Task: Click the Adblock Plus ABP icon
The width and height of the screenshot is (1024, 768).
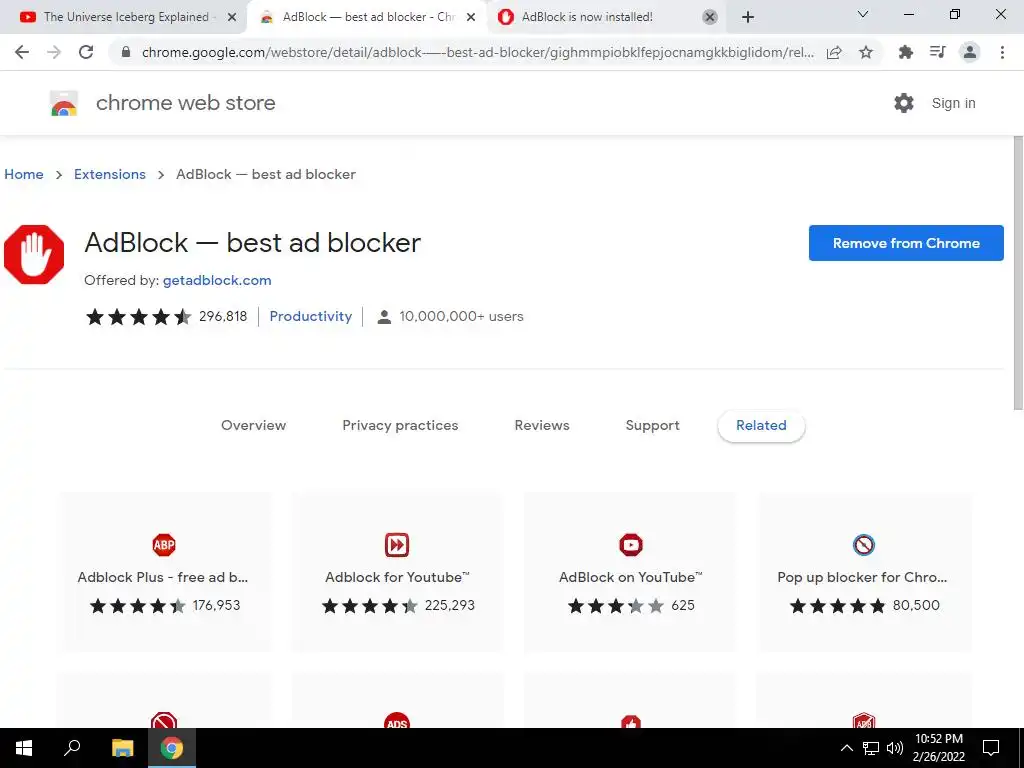Action: tap(164, 545)
